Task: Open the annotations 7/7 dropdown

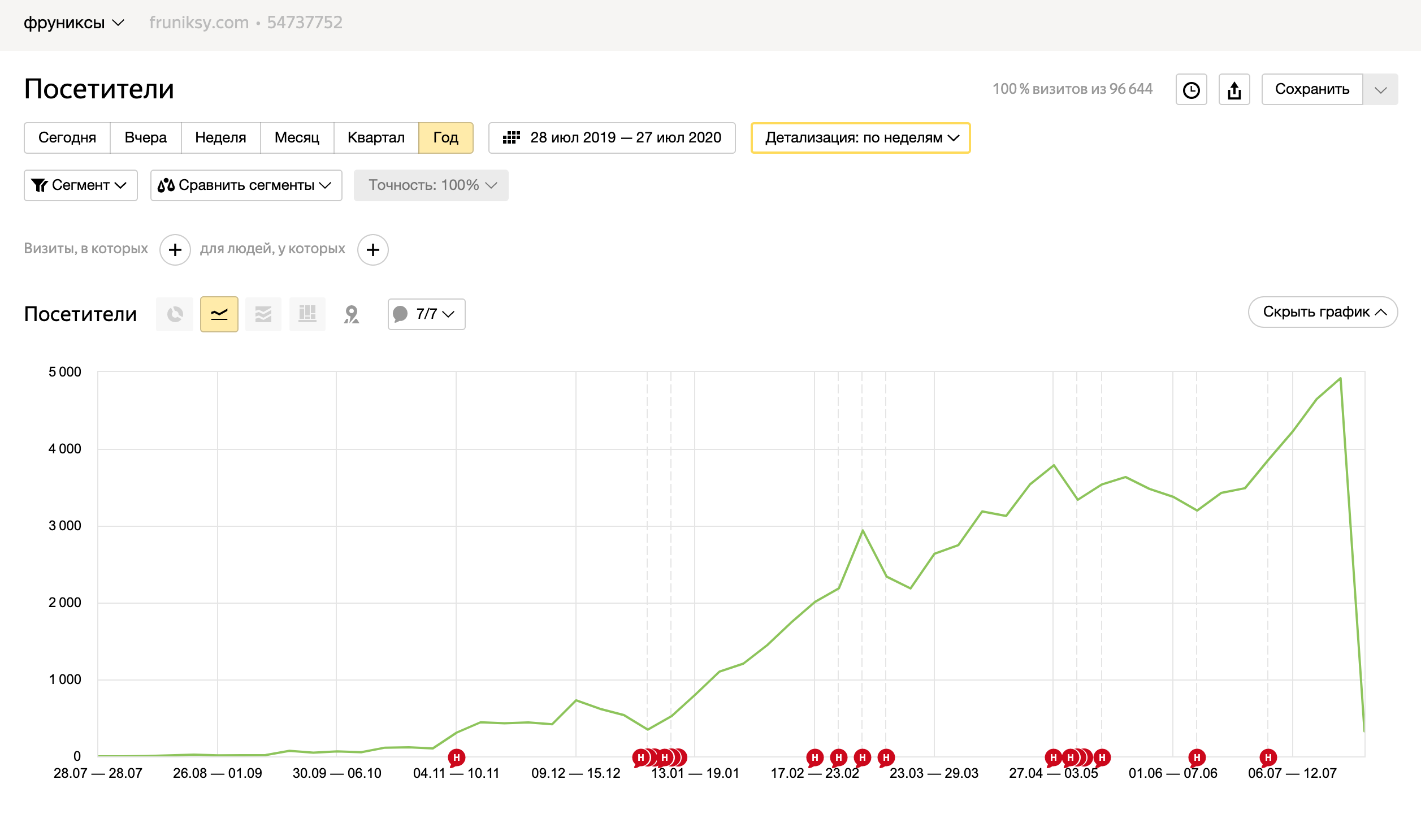Action: point(426,314)
